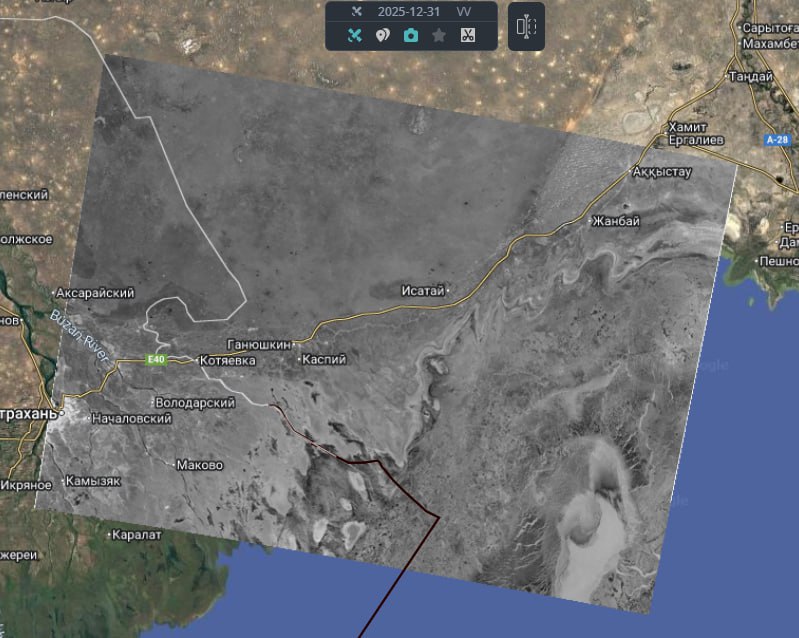Viewport: 799px width, 638px height.
Task: Select the scissors clip tool
Action: [x=467, y=35]
